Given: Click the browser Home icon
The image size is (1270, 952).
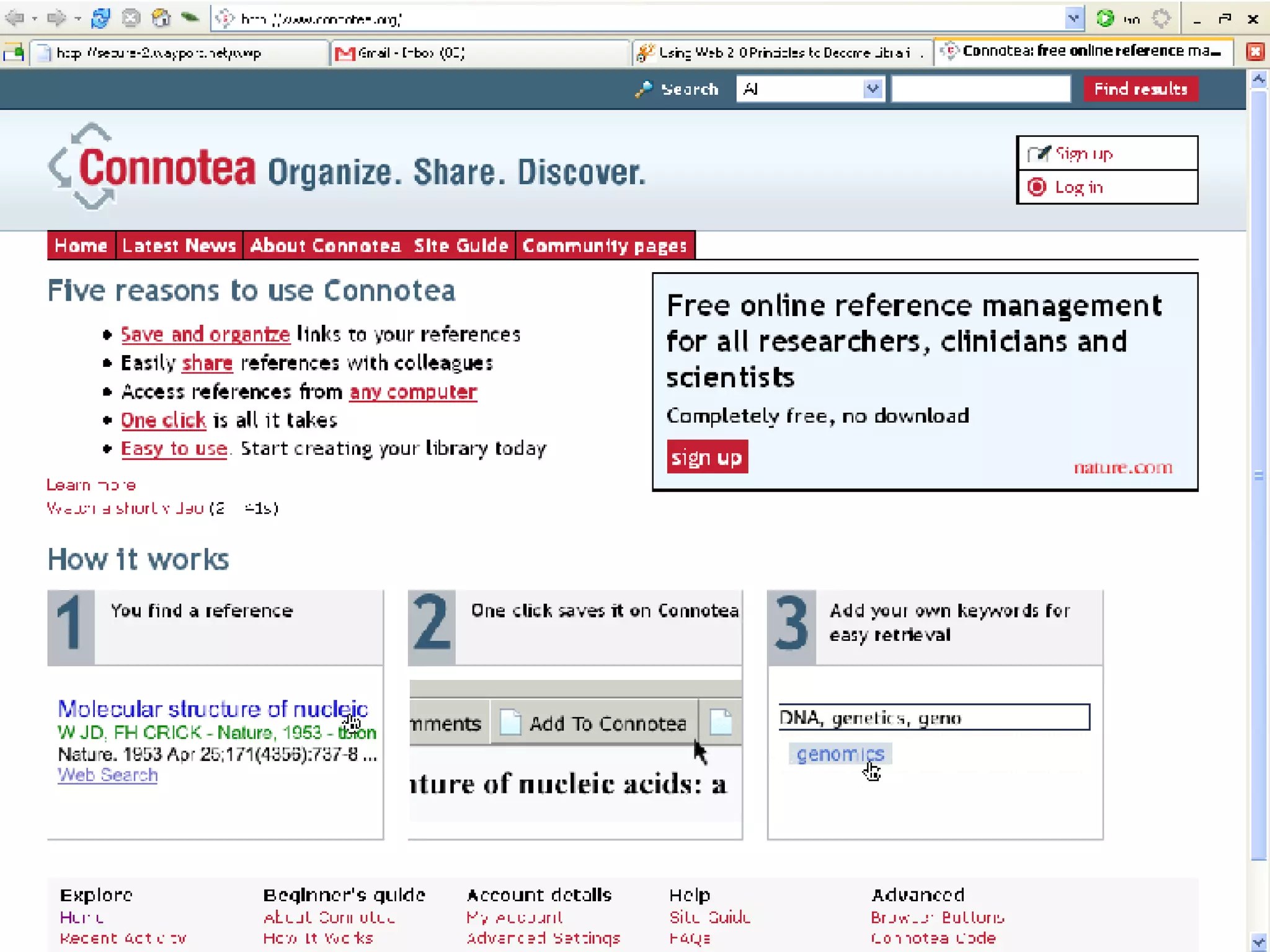Looking at the screenshot, I should pos(161,19).
